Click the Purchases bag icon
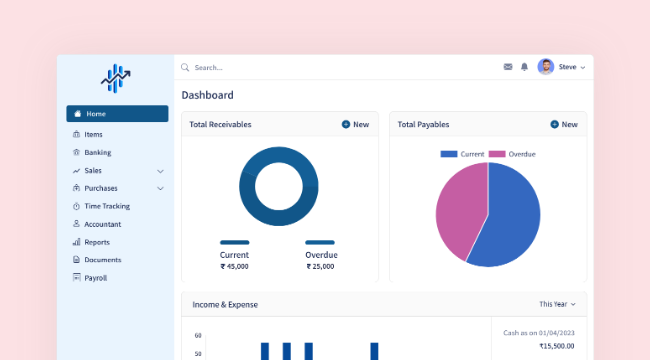 pyautogui.click(x=76, y=188)
